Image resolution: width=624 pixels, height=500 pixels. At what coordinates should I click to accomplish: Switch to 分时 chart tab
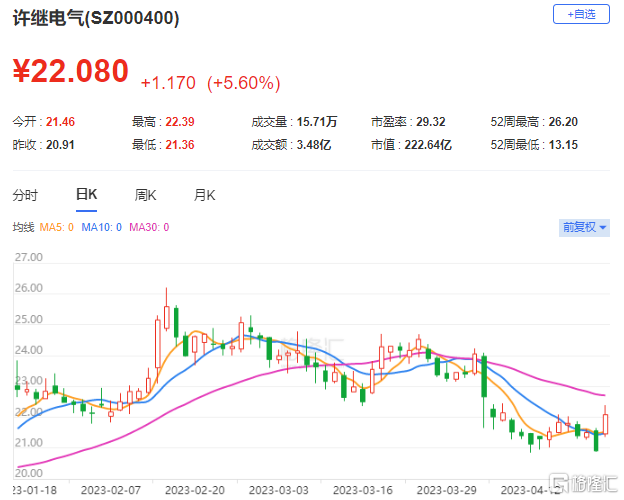(25, 195)
